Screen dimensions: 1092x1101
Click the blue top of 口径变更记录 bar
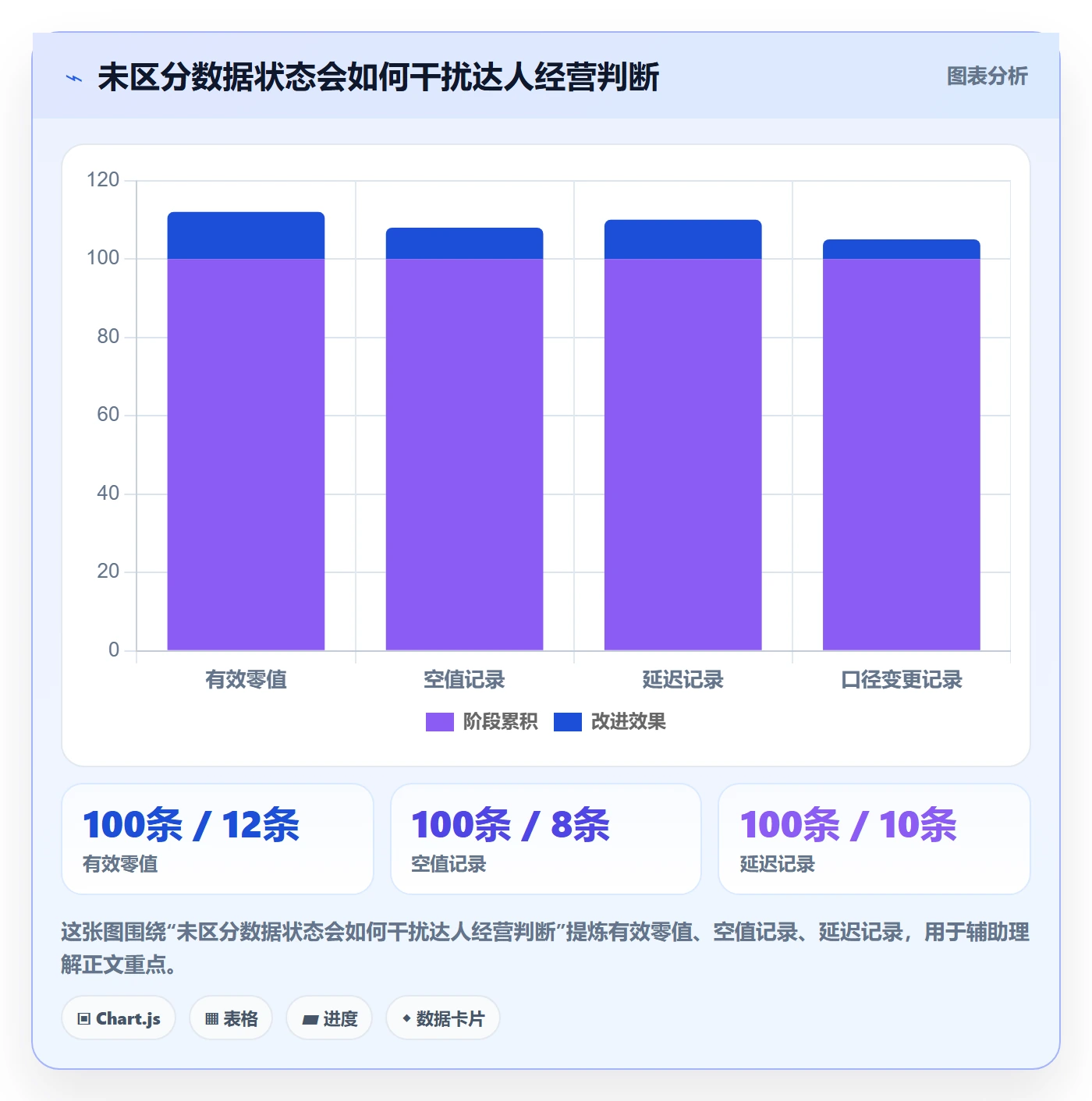tap(901, 250)
